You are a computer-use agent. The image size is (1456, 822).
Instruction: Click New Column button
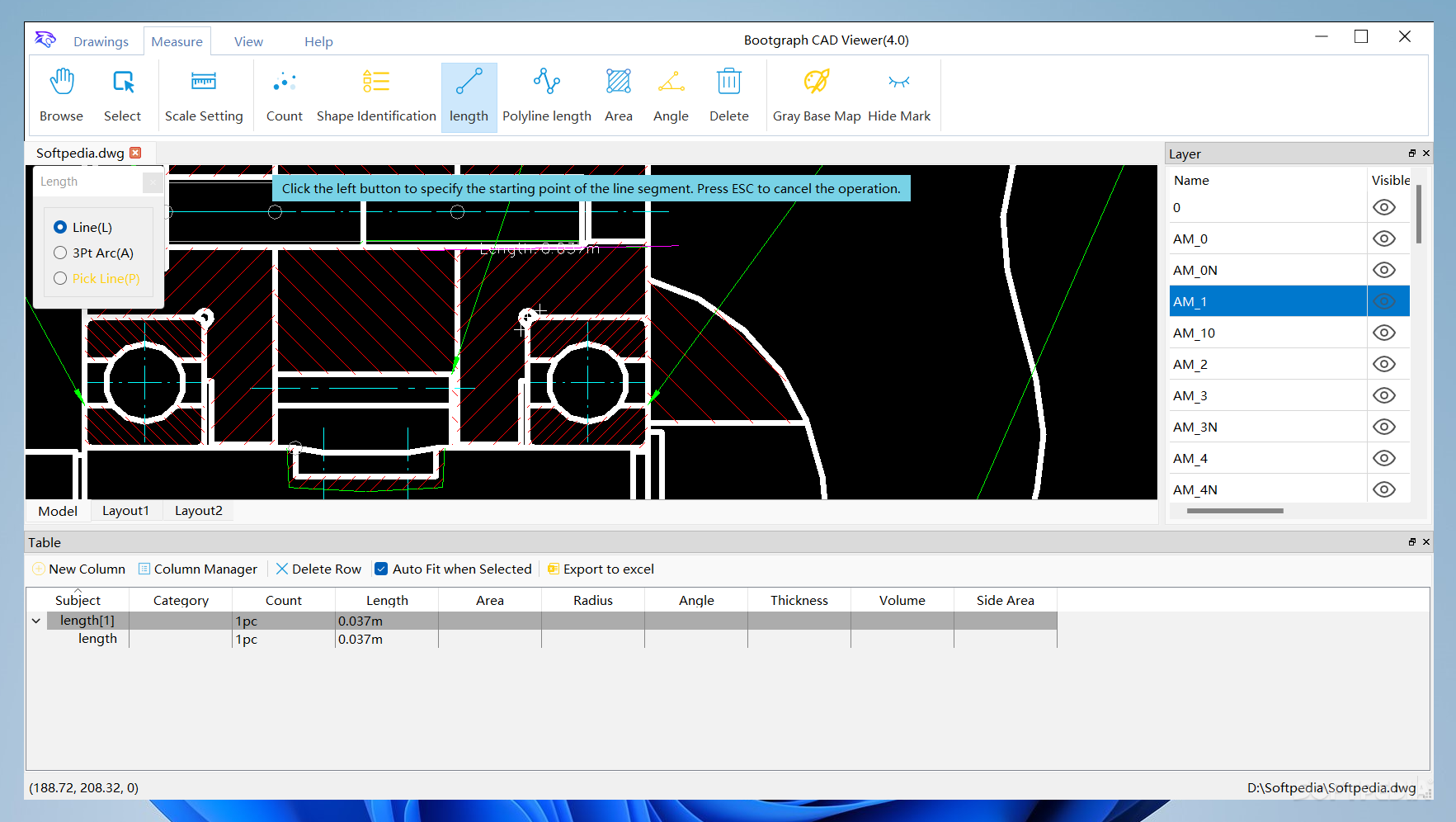point(79,569)
